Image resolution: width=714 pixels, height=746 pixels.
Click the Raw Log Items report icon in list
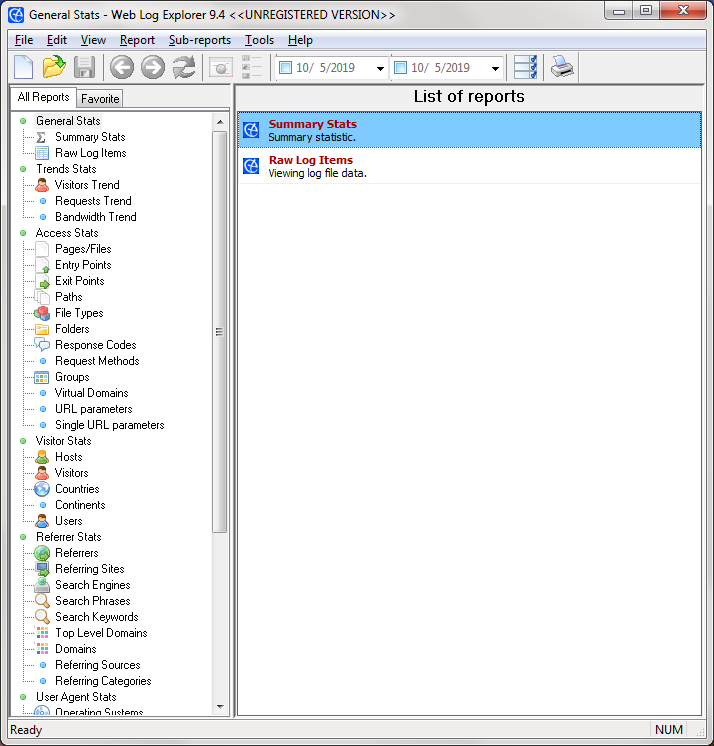[x=251, y=166]
